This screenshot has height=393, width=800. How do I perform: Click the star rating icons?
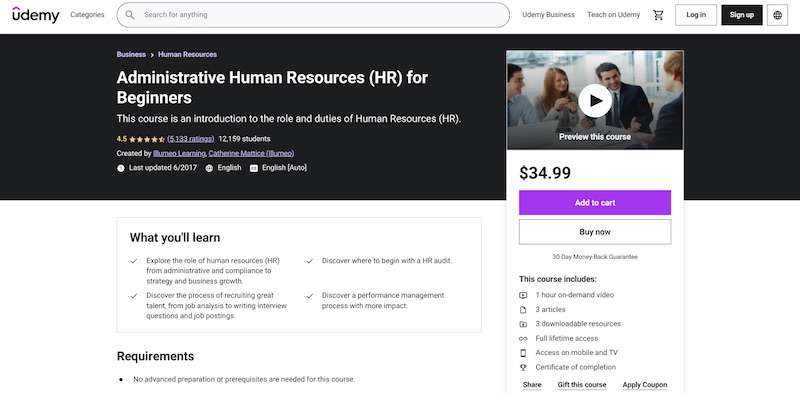pos(147,139)
